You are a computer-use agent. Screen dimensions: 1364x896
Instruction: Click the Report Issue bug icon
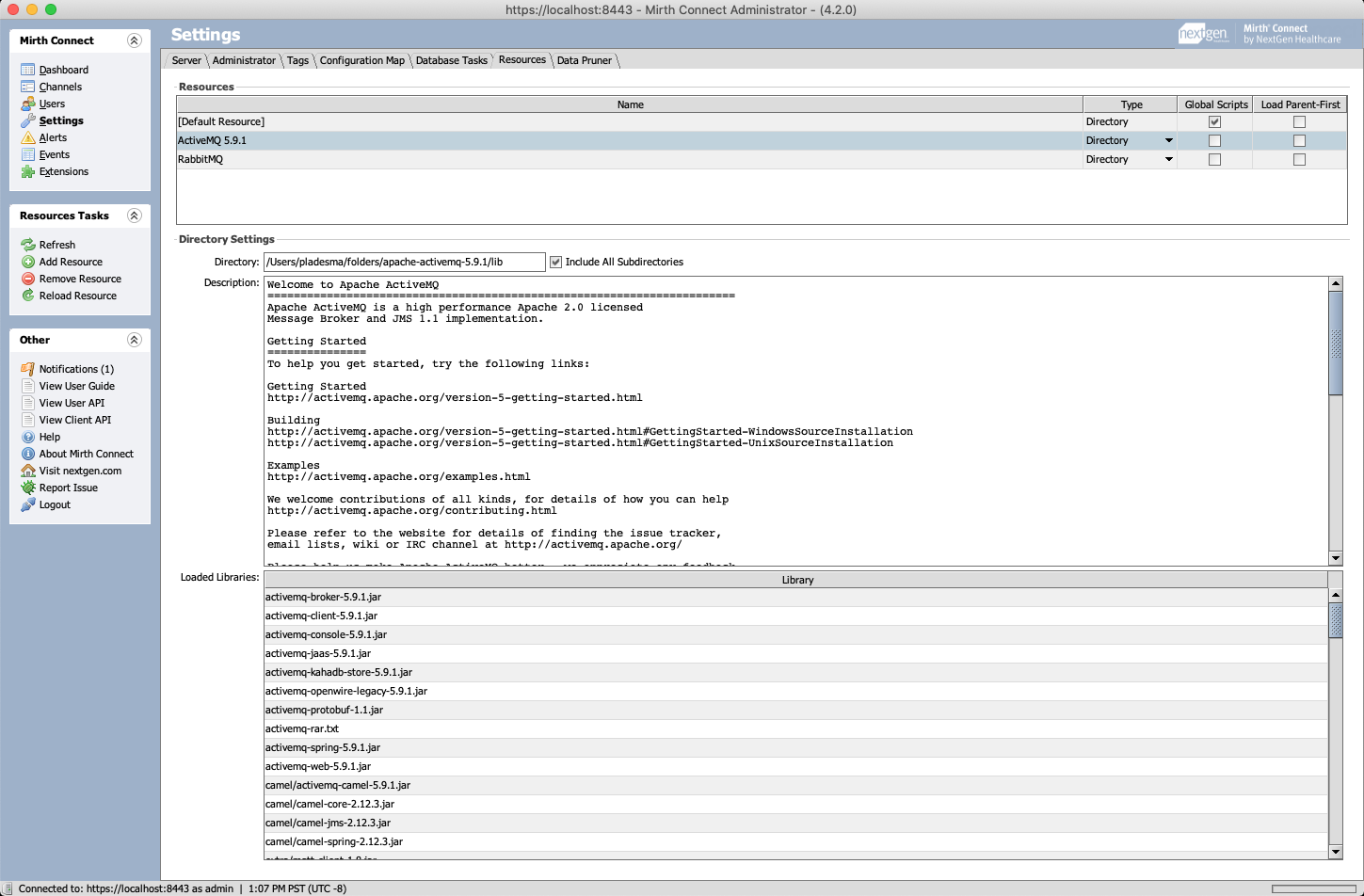pos(28,488)
